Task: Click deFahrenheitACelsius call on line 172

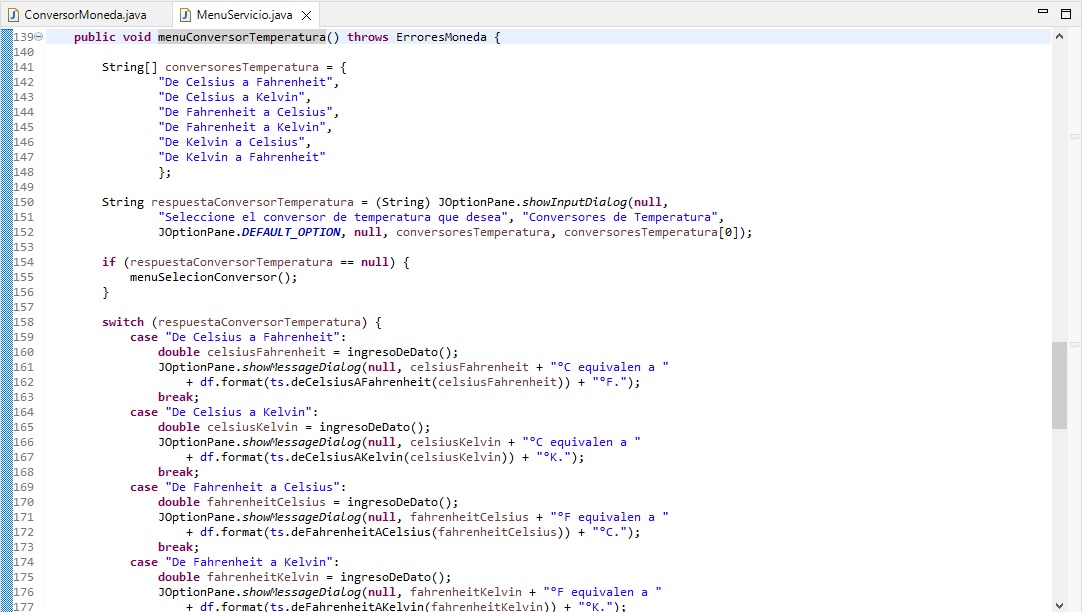Action: tap(361, 533)
